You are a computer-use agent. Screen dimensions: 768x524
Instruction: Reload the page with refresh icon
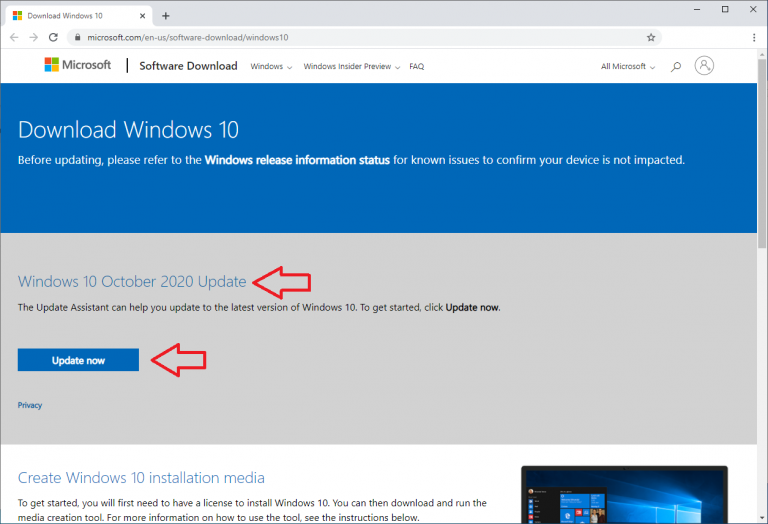coord(55,37)
